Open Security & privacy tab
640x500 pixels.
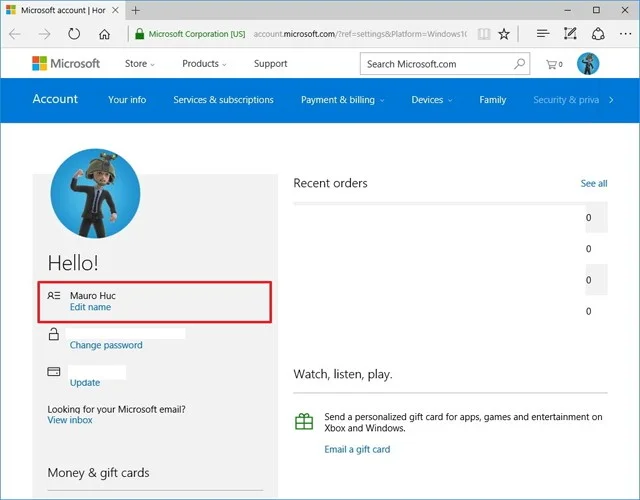[x=566, y=100]
